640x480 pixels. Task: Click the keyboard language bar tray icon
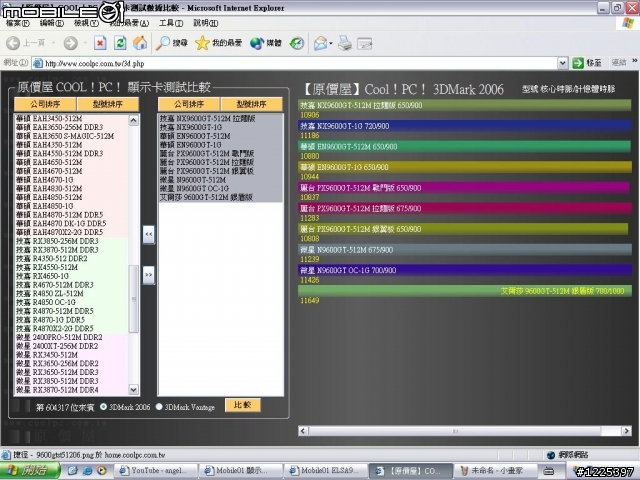click(549, 471)
